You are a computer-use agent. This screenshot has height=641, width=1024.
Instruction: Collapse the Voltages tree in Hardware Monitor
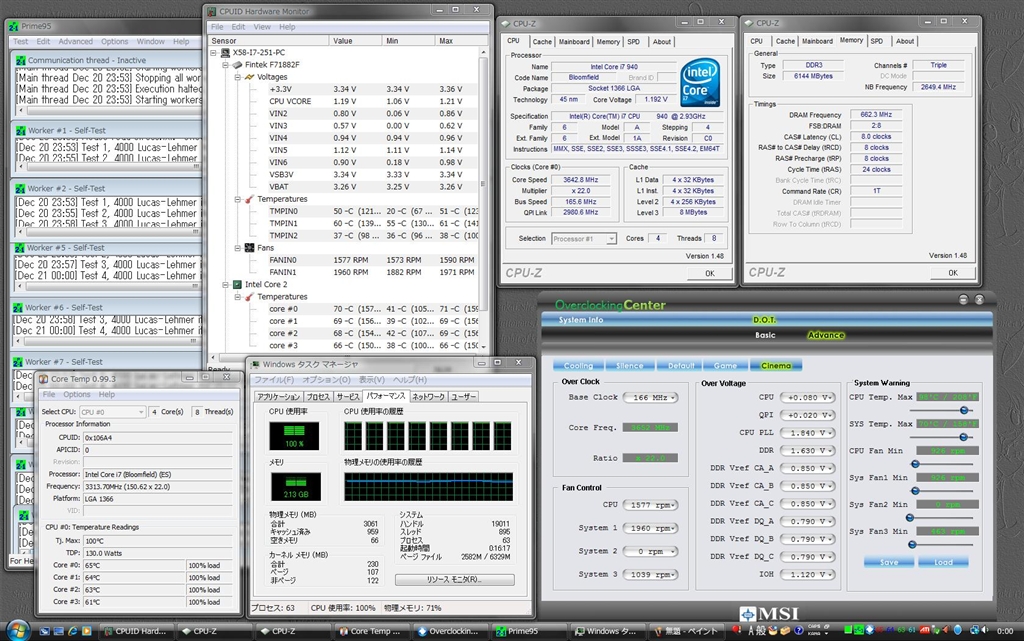(238, 76)
